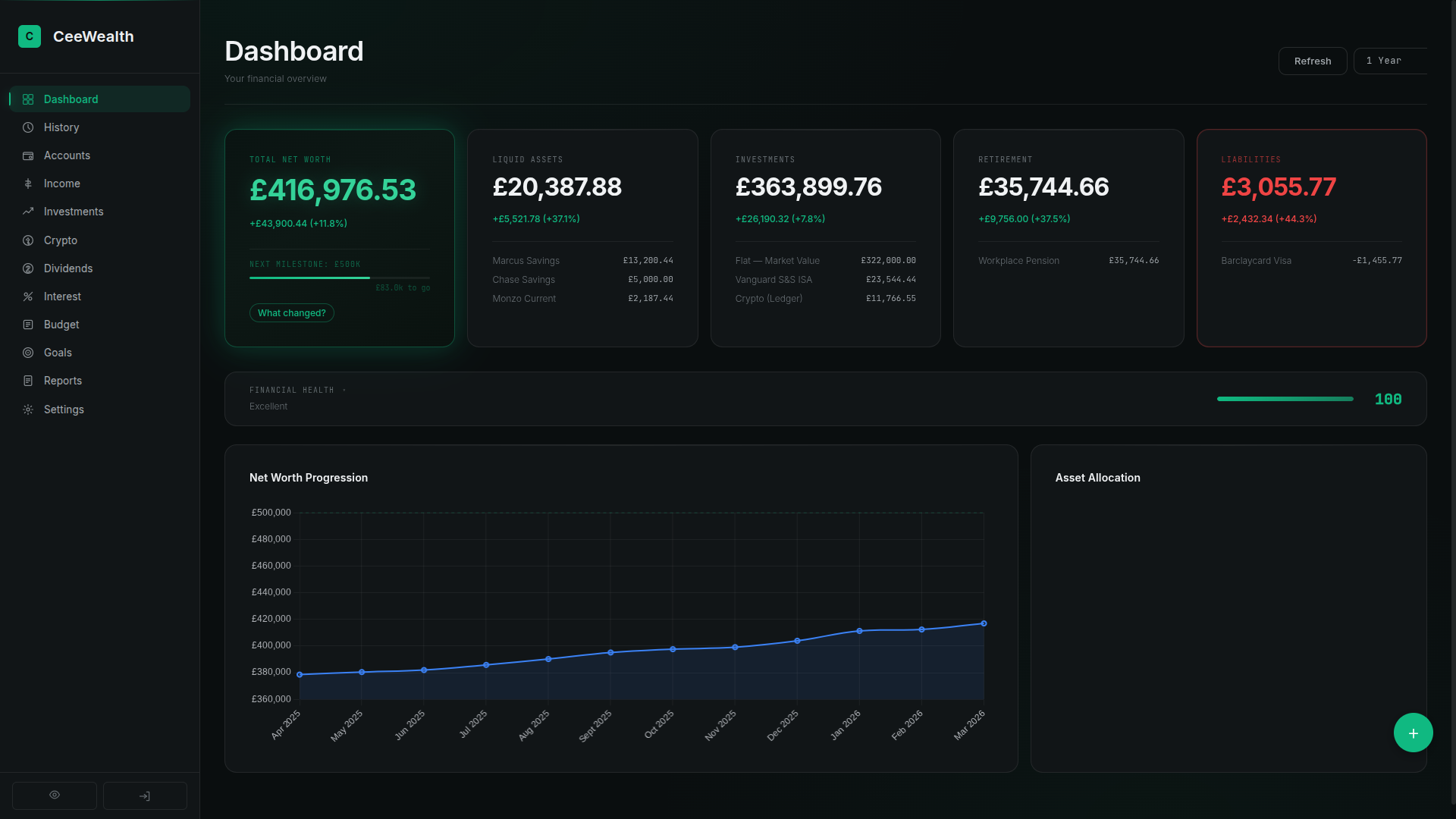The width and height of the screenshot is (1456, 819).
Task: Click the Goals target icon
Action: (27, 352)
